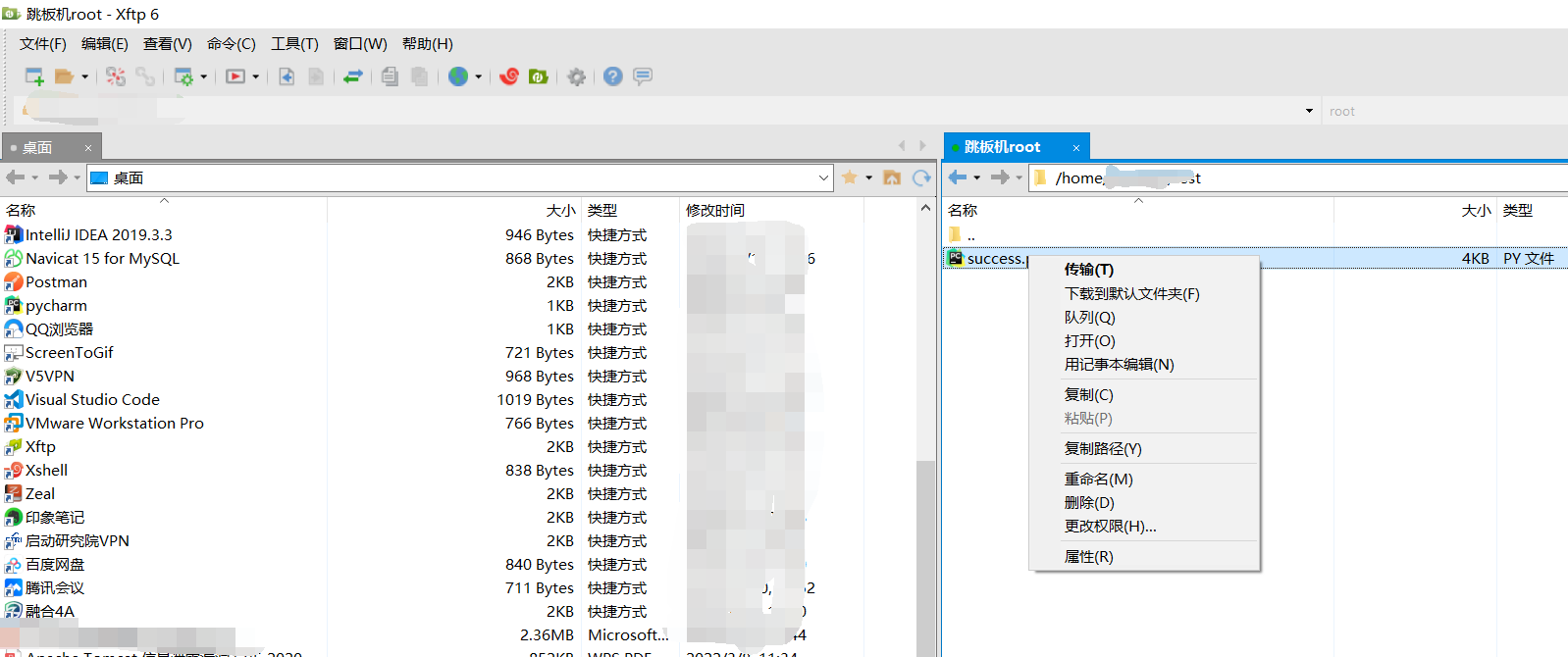Screen dimensions: 1568x657
Task: Launch Xshell via red swirl icon
Action: pyautogui.click(x=509, y=76)
